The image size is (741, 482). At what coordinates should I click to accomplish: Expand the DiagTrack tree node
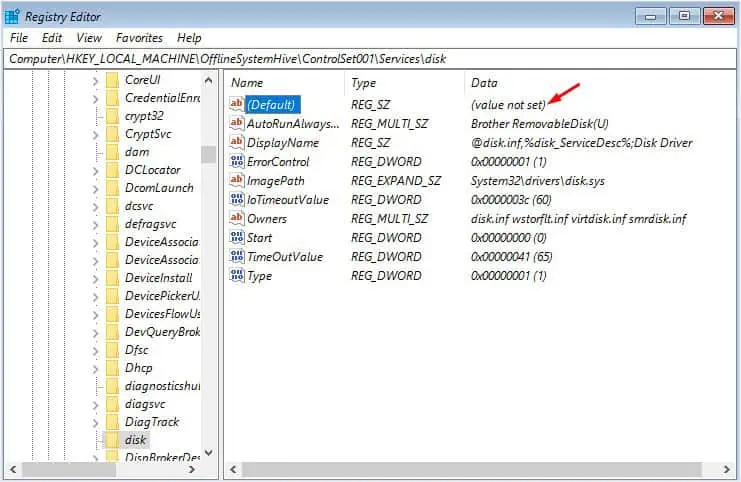tap(95, 423)
